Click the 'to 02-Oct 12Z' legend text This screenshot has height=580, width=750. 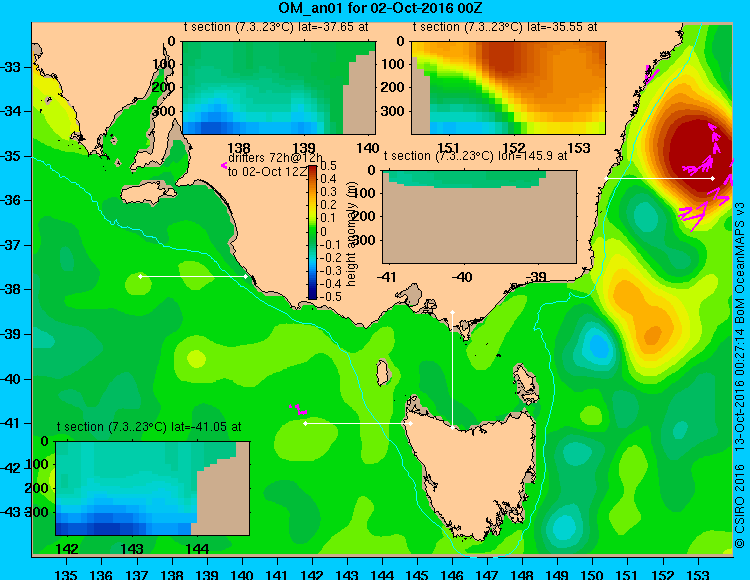(x=267, y=172)
